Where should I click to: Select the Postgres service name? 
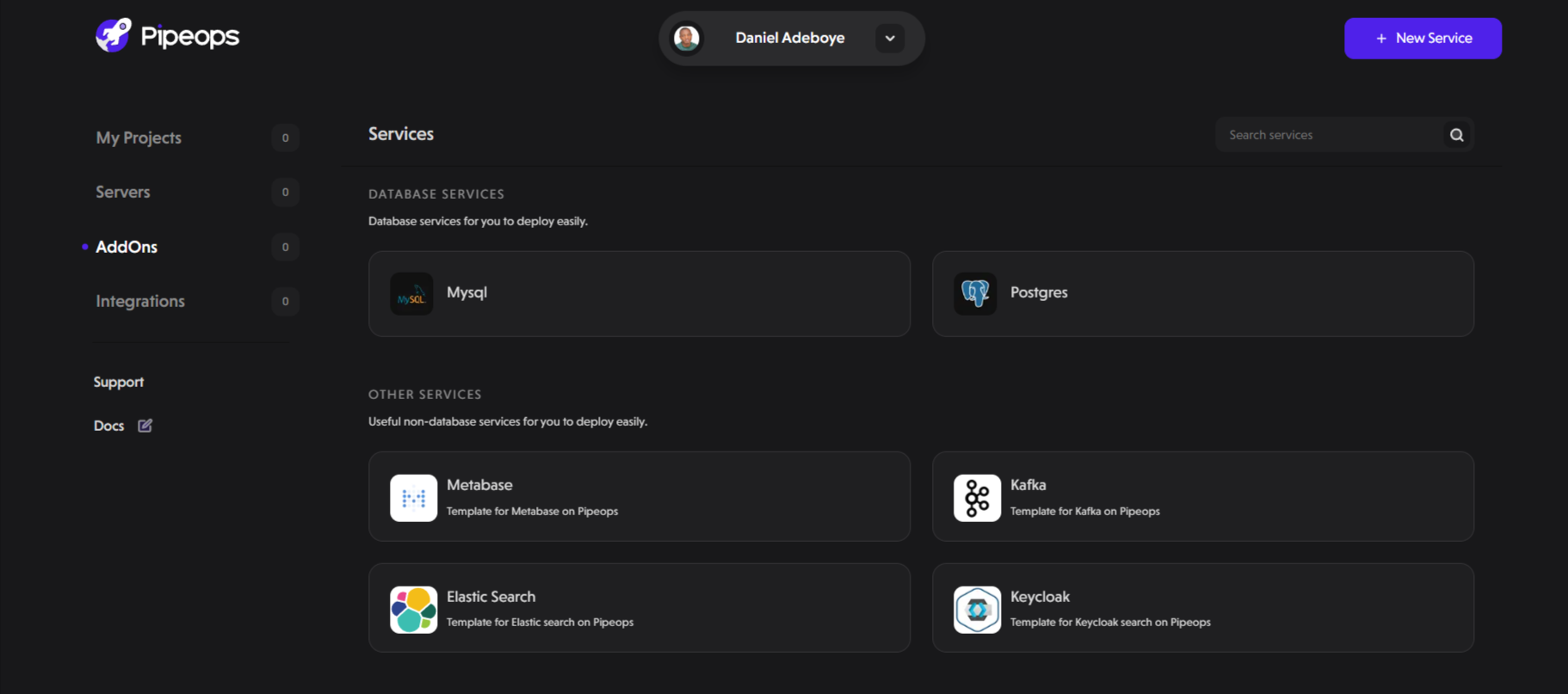click(x=1039, y=292)
